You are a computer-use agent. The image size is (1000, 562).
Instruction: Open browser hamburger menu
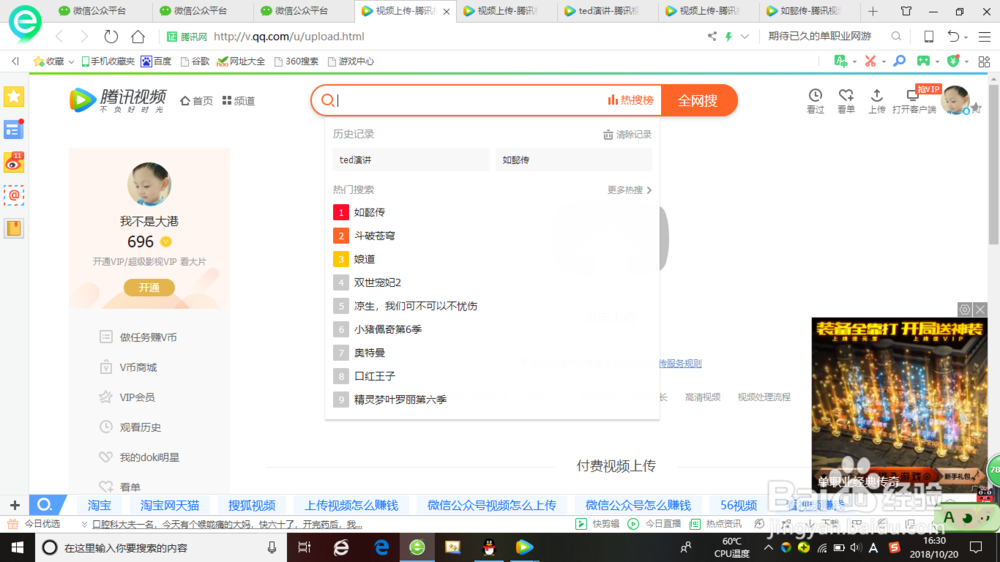tap(985, 36)
